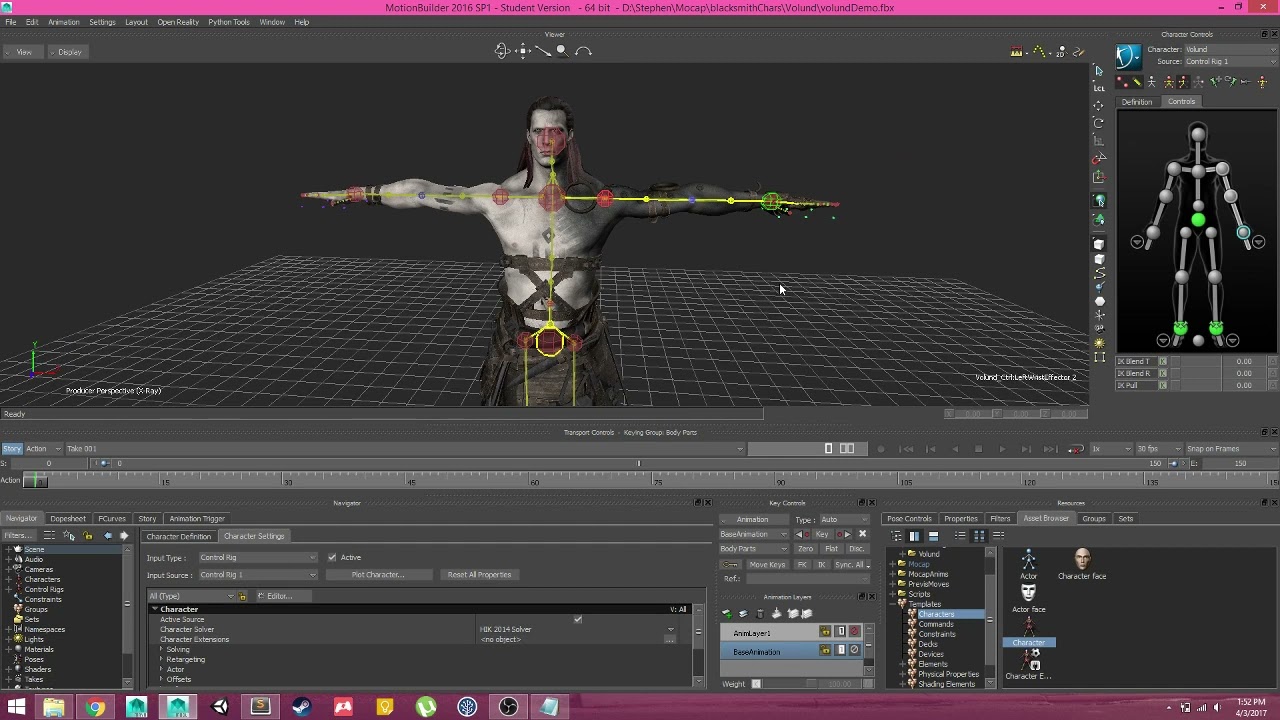This screenshot has height=720, width=1280.
Task: Expand the Solving property group
Action: coord(161,650)
